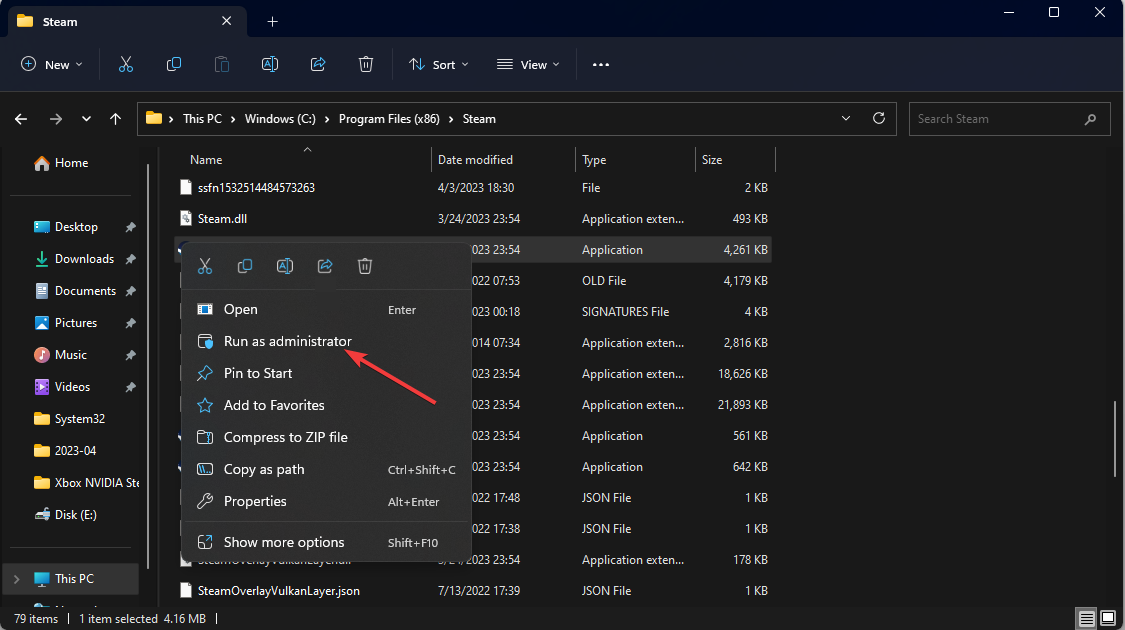Viewport: 1125px width, 630px height.
Task: Unpin Pictures from quick access
Action: (x=131, y=323)
